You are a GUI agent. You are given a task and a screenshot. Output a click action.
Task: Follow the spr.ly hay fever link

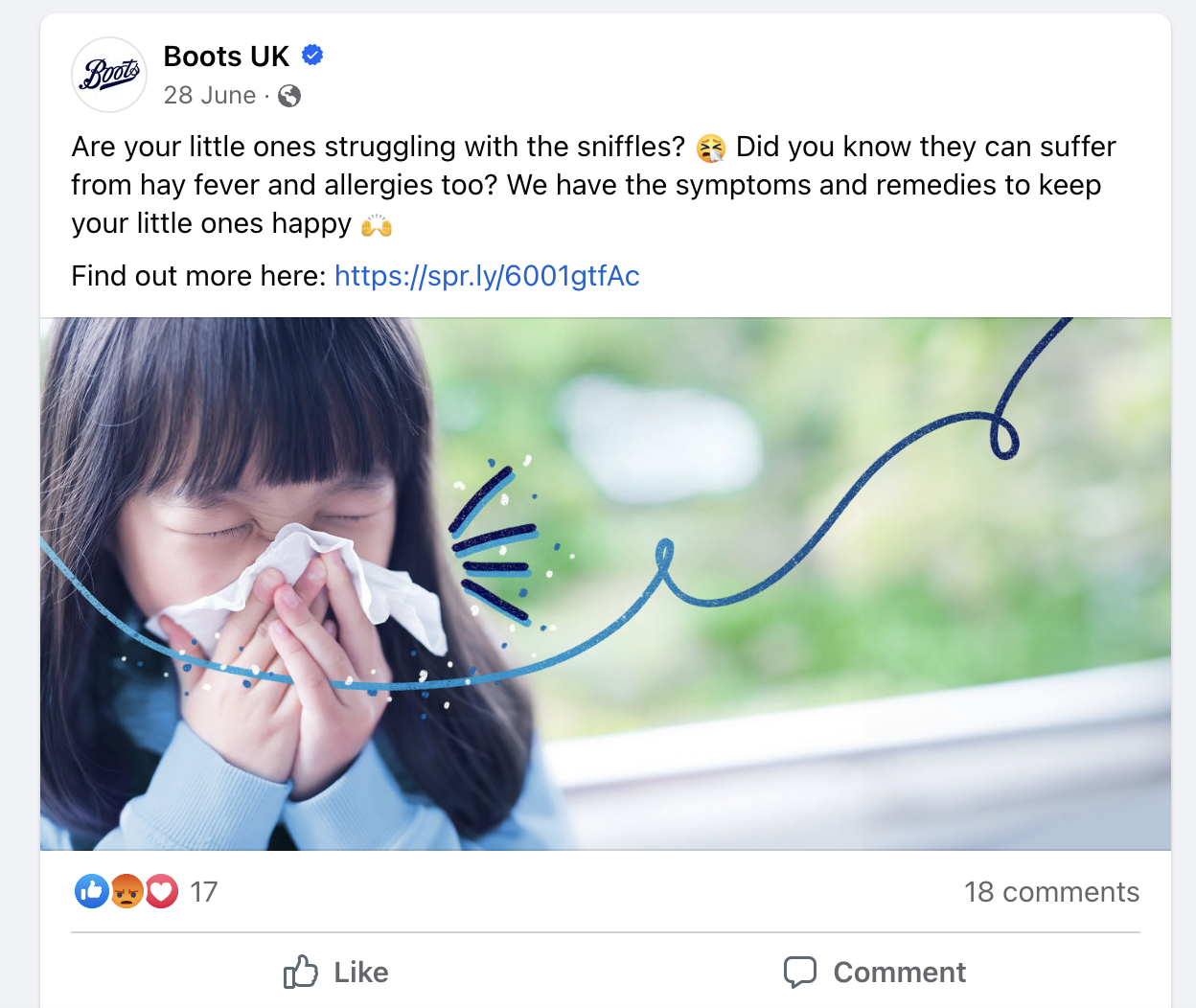[x=487, y=276]
